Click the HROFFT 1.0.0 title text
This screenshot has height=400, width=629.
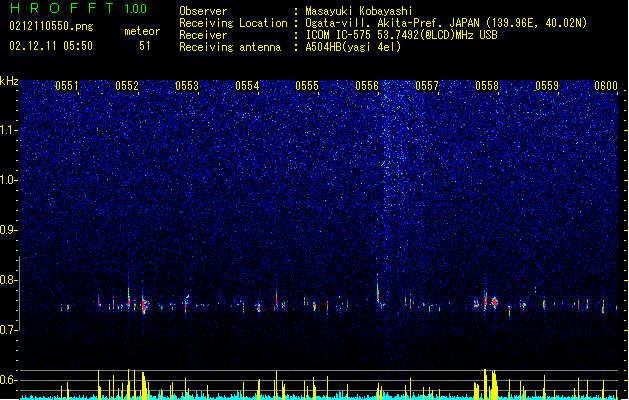coord(78,8)
